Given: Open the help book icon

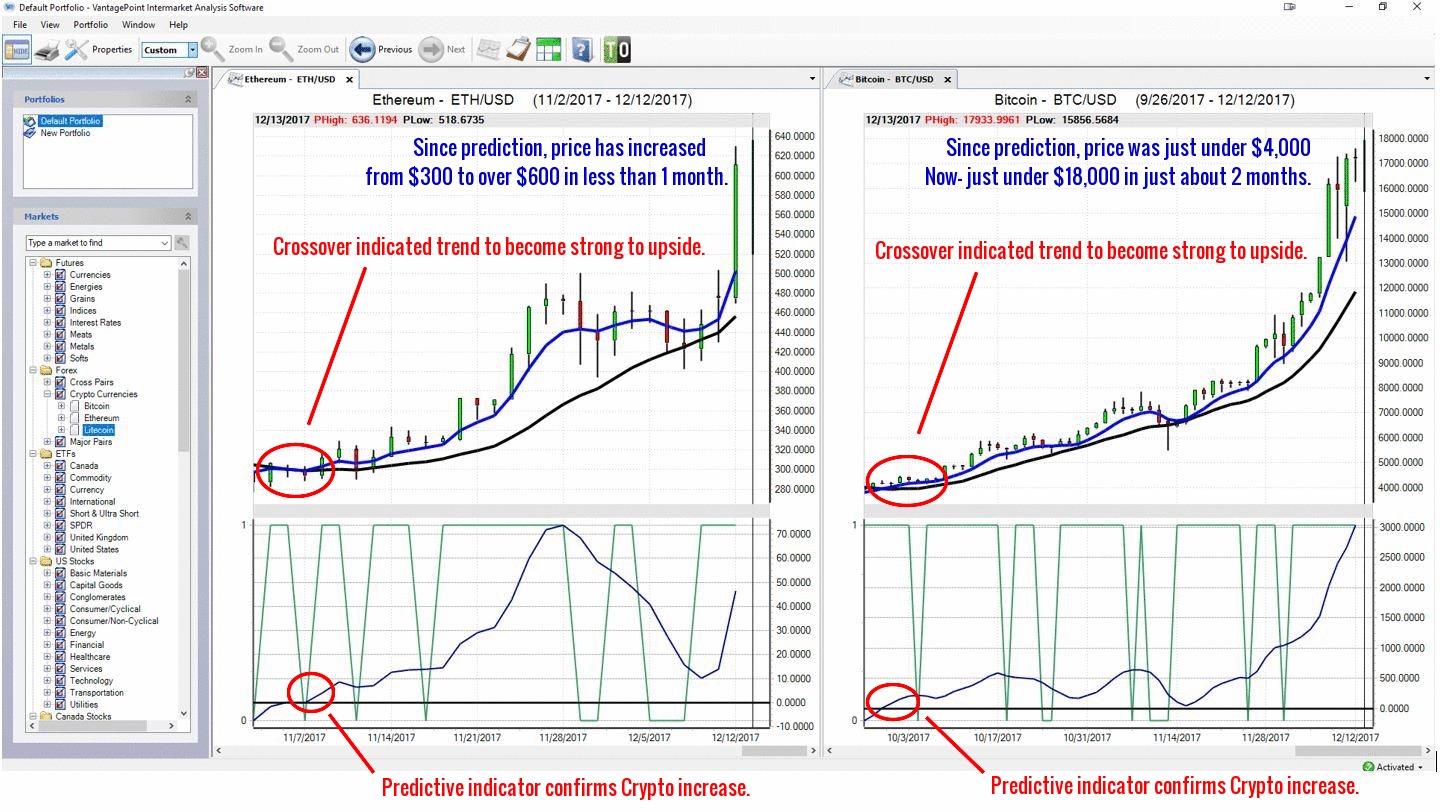Looking at the screenshot, I should pos(583,49).
